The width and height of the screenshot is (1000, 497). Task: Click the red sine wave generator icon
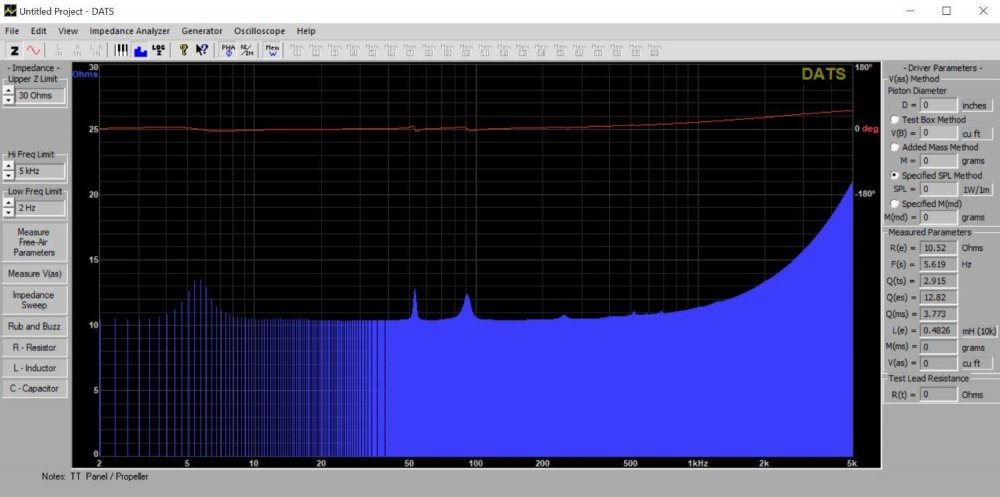pyautogui.click(x=33, y=50)
